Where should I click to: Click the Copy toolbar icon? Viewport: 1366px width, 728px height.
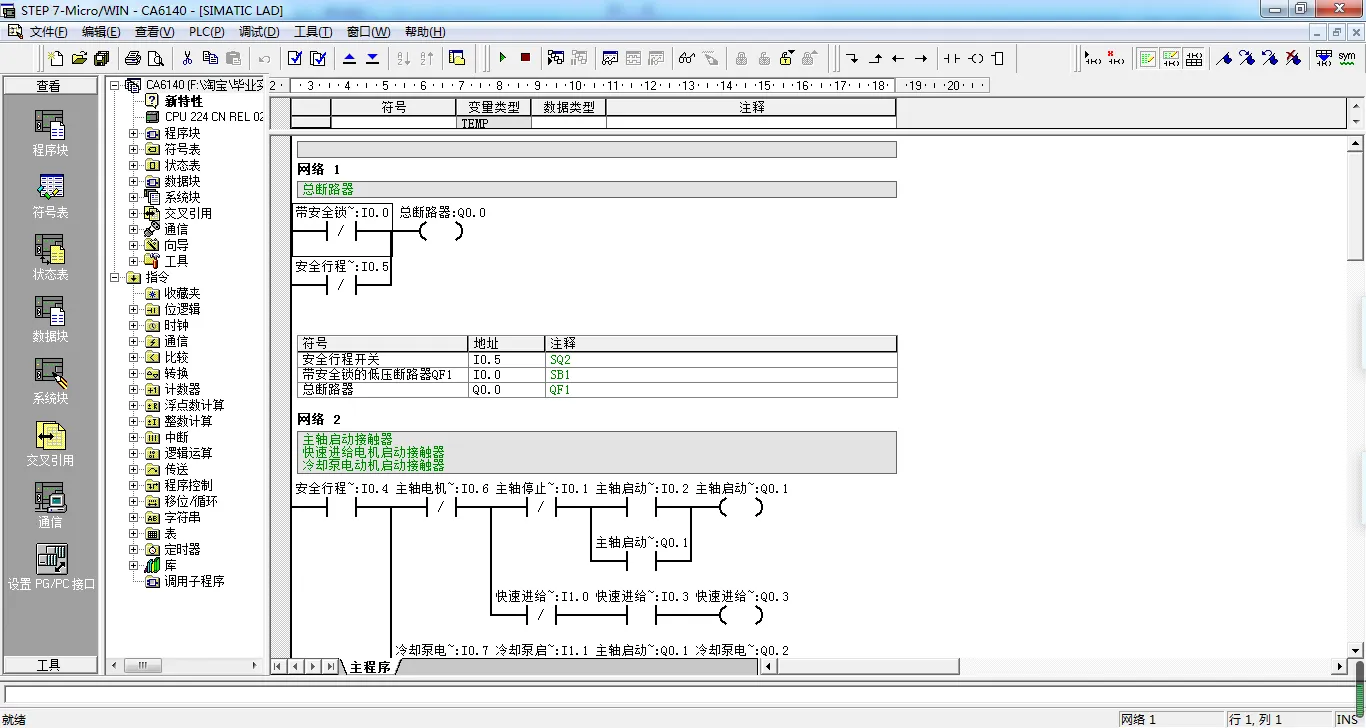point(210,58)
